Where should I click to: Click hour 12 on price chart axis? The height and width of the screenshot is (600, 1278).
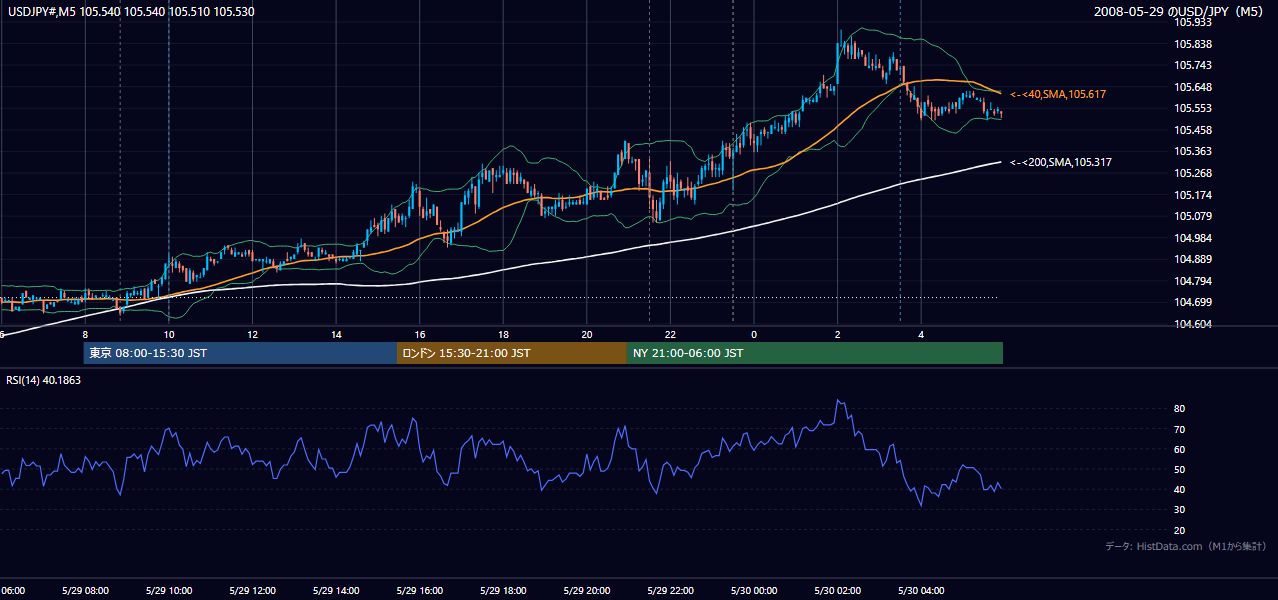point(253,334)
